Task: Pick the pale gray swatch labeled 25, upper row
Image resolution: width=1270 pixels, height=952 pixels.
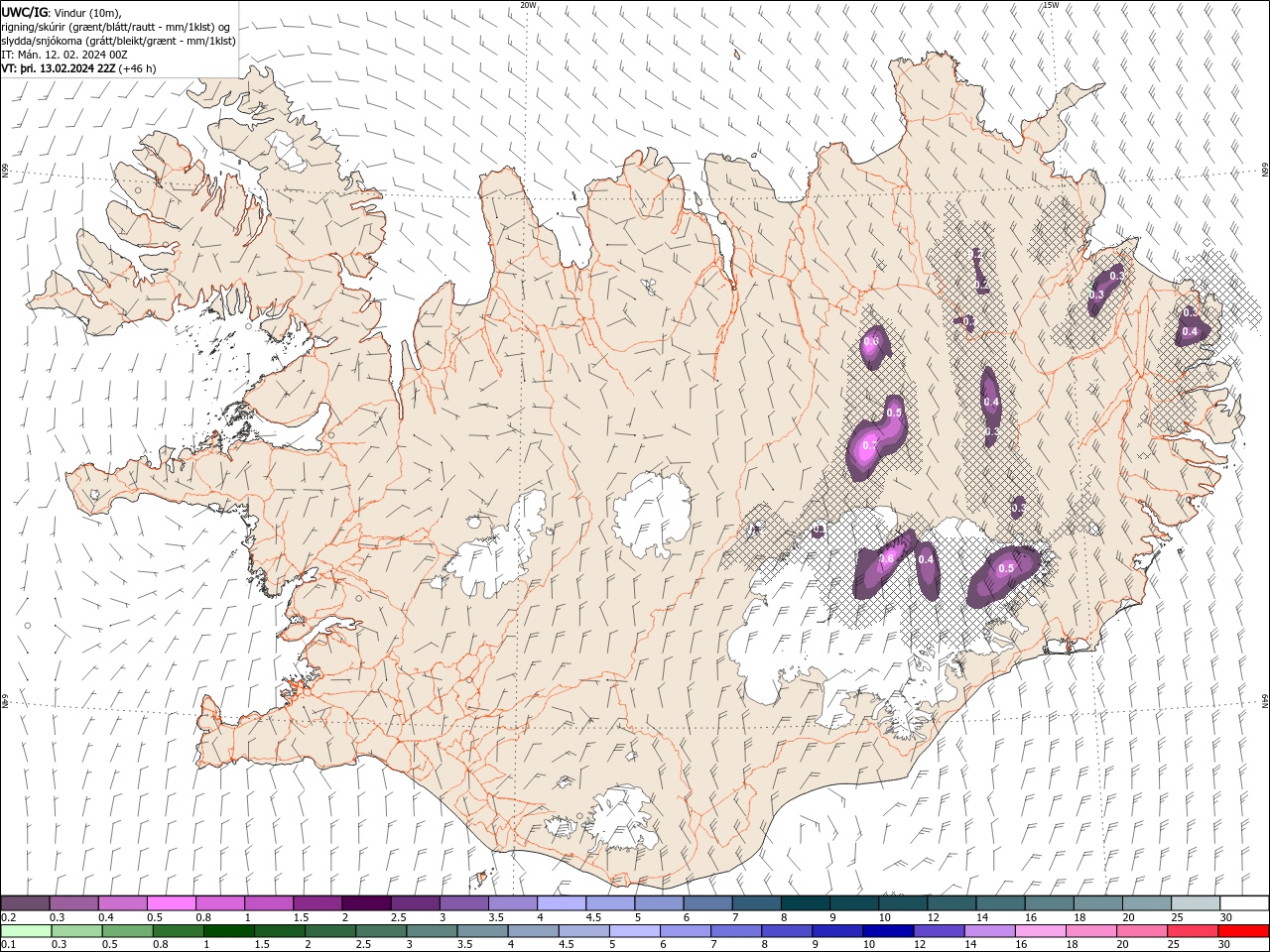Action: coord(1194,903)
